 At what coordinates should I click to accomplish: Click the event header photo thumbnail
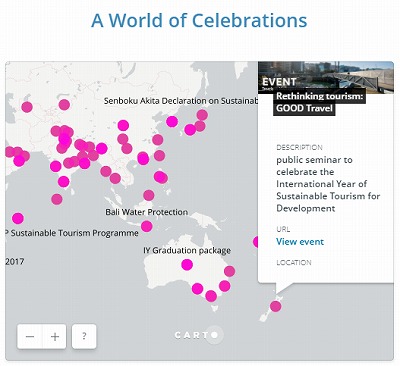326,77
